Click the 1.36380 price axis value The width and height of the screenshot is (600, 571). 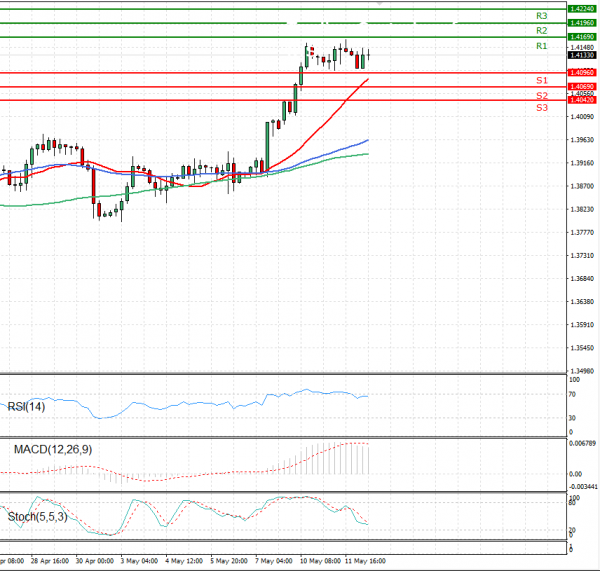[x=582, y=302]
